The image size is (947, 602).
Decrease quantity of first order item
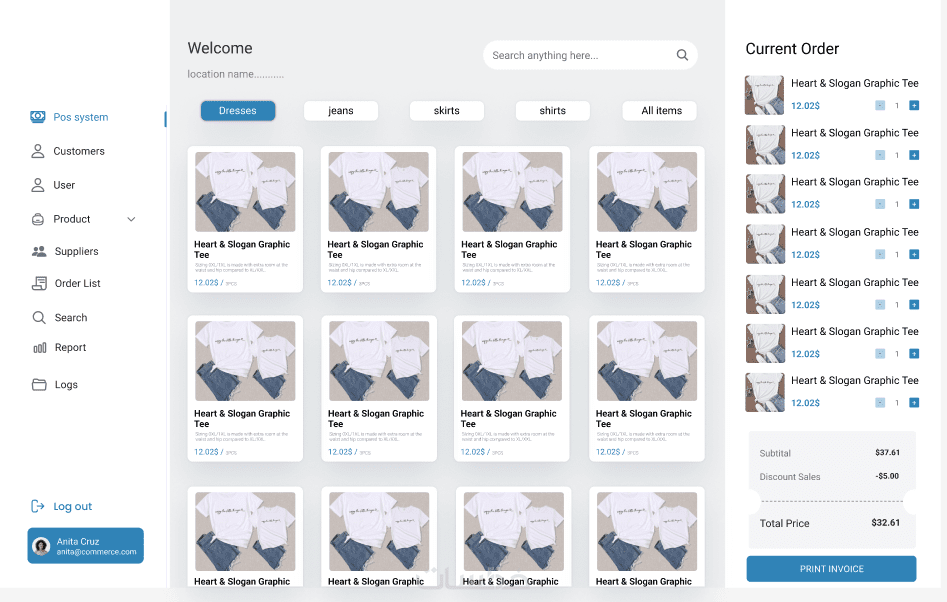point(880,106)
